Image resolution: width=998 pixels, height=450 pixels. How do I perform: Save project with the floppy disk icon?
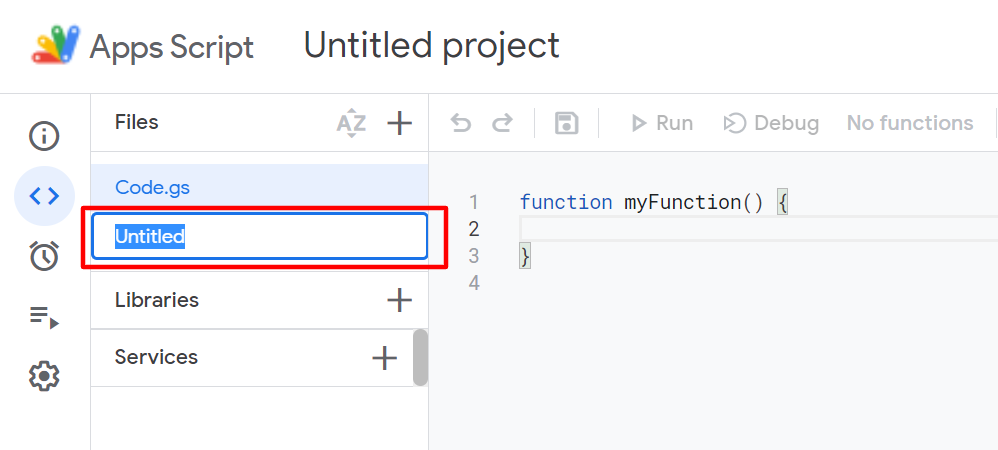(566, 123)
